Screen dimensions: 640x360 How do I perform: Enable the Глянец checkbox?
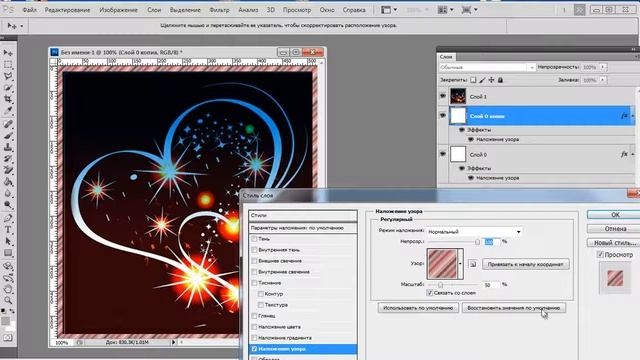254,316
